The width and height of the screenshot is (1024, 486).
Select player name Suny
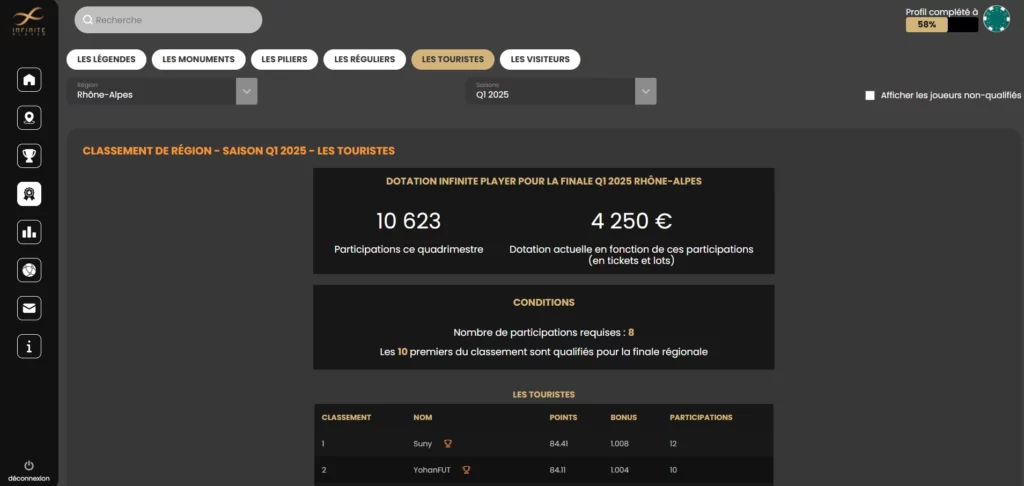point(423,444)
